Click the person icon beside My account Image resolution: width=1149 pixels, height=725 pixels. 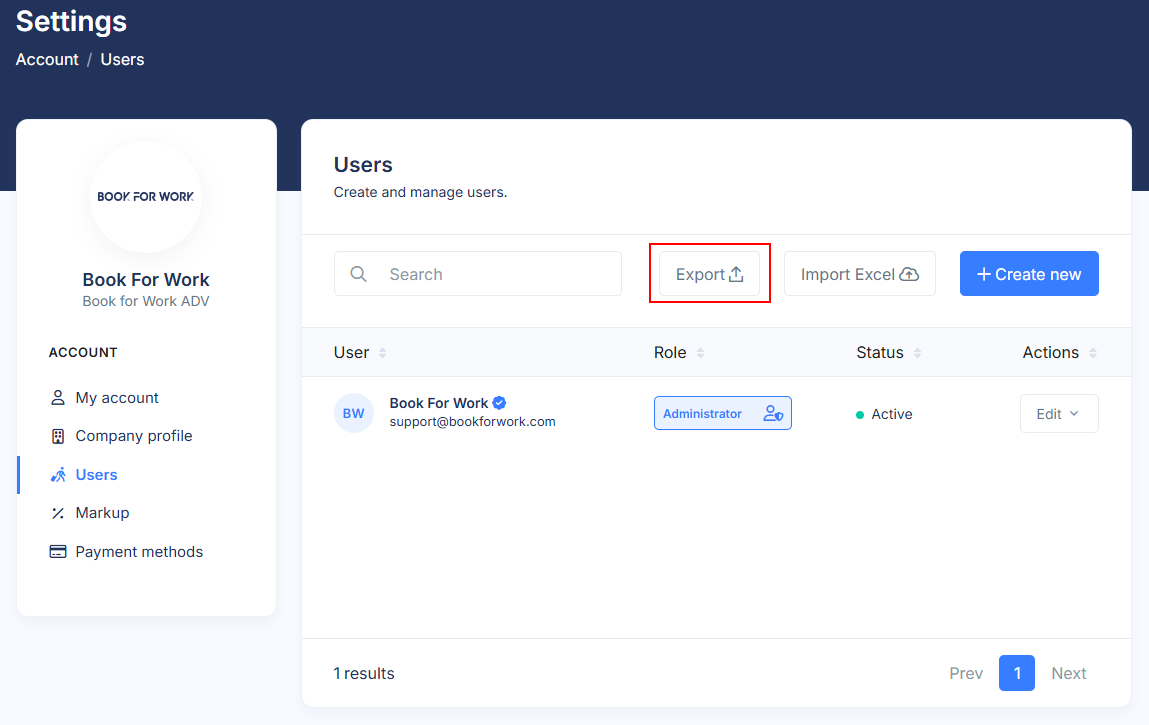[57, 397]
